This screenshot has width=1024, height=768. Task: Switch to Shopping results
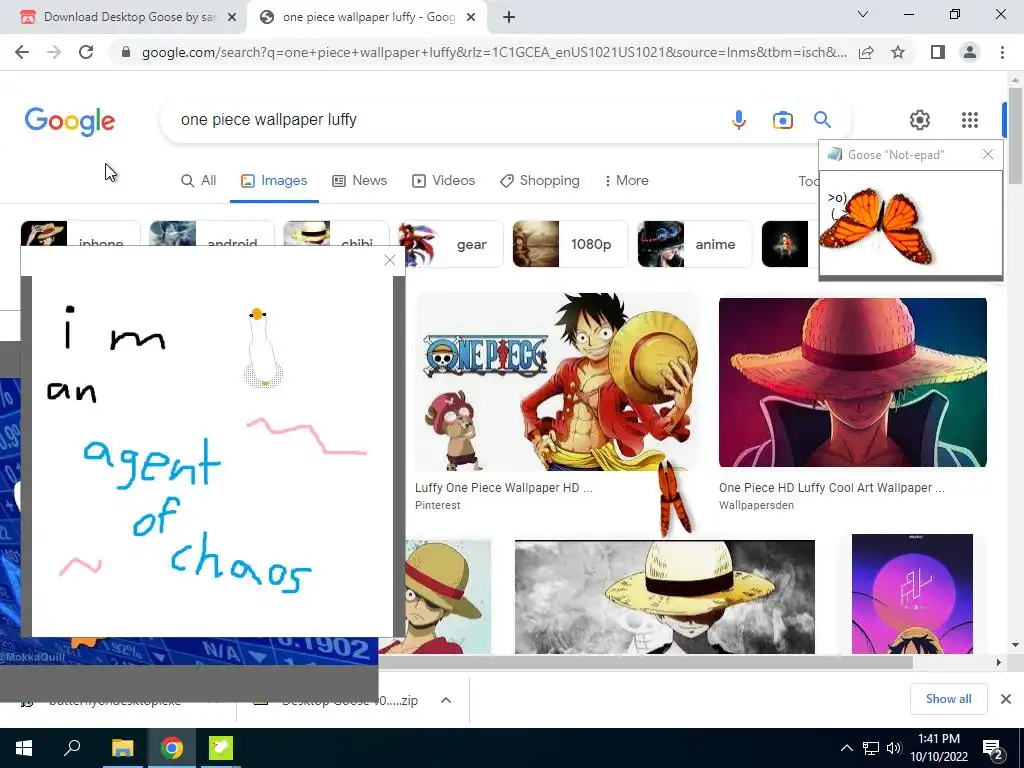(539, 181)
